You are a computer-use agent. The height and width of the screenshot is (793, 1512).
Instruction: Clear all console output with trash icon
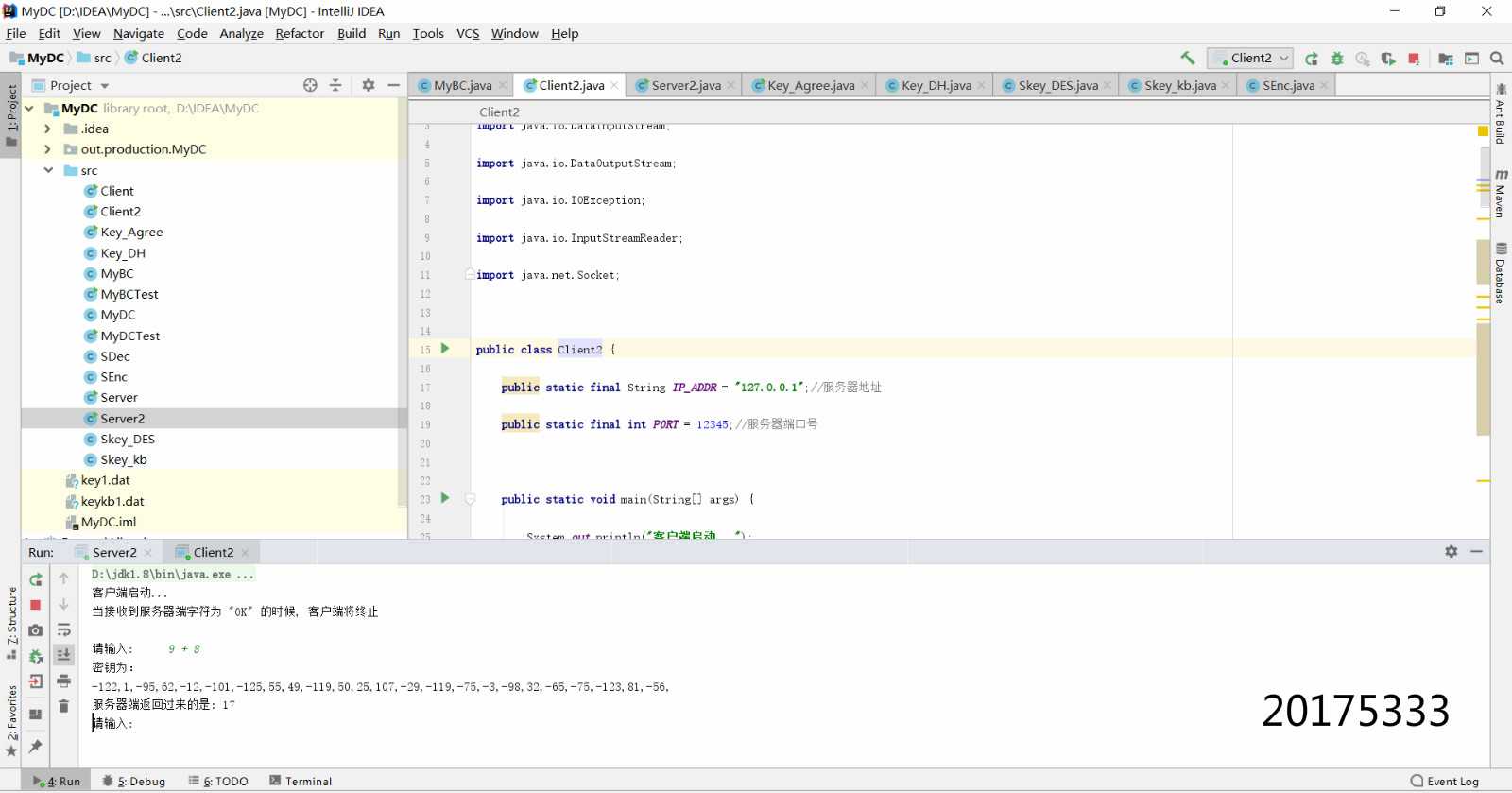(x=63, y=706)
